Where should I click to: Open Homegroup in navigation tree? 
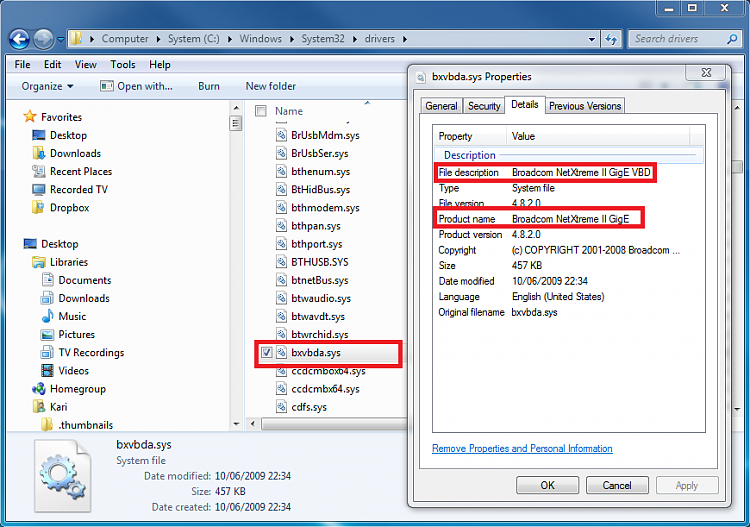[77, 389]
